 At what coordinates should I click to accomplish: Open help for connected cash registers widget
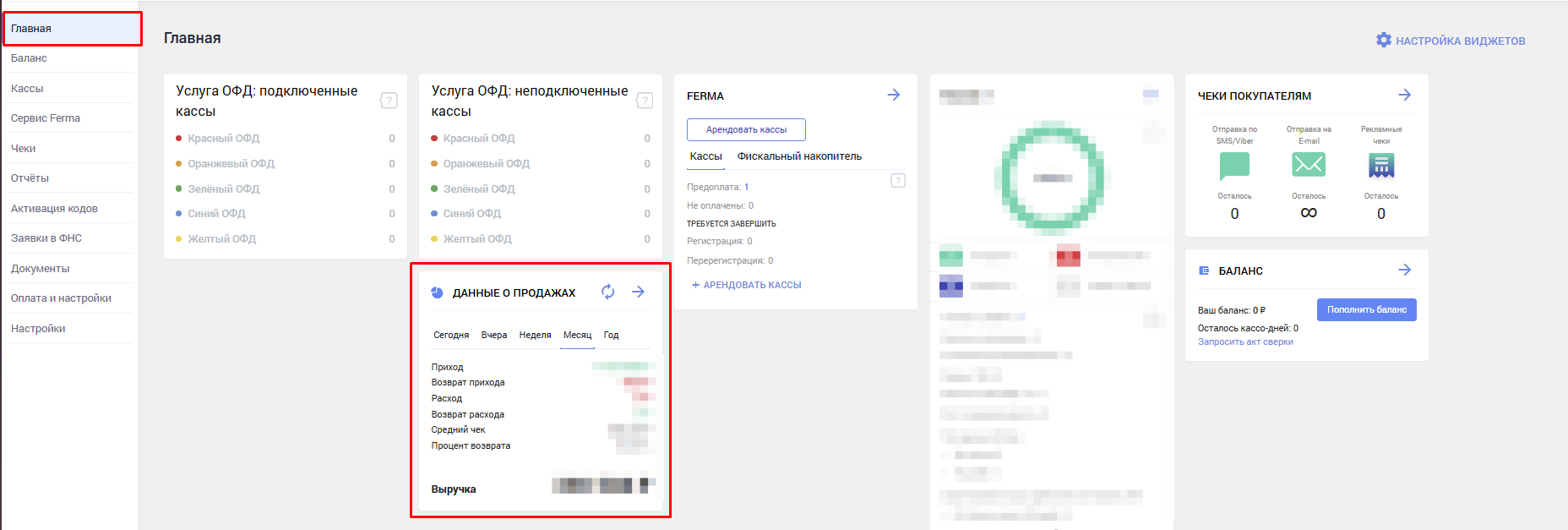[389, 101]
